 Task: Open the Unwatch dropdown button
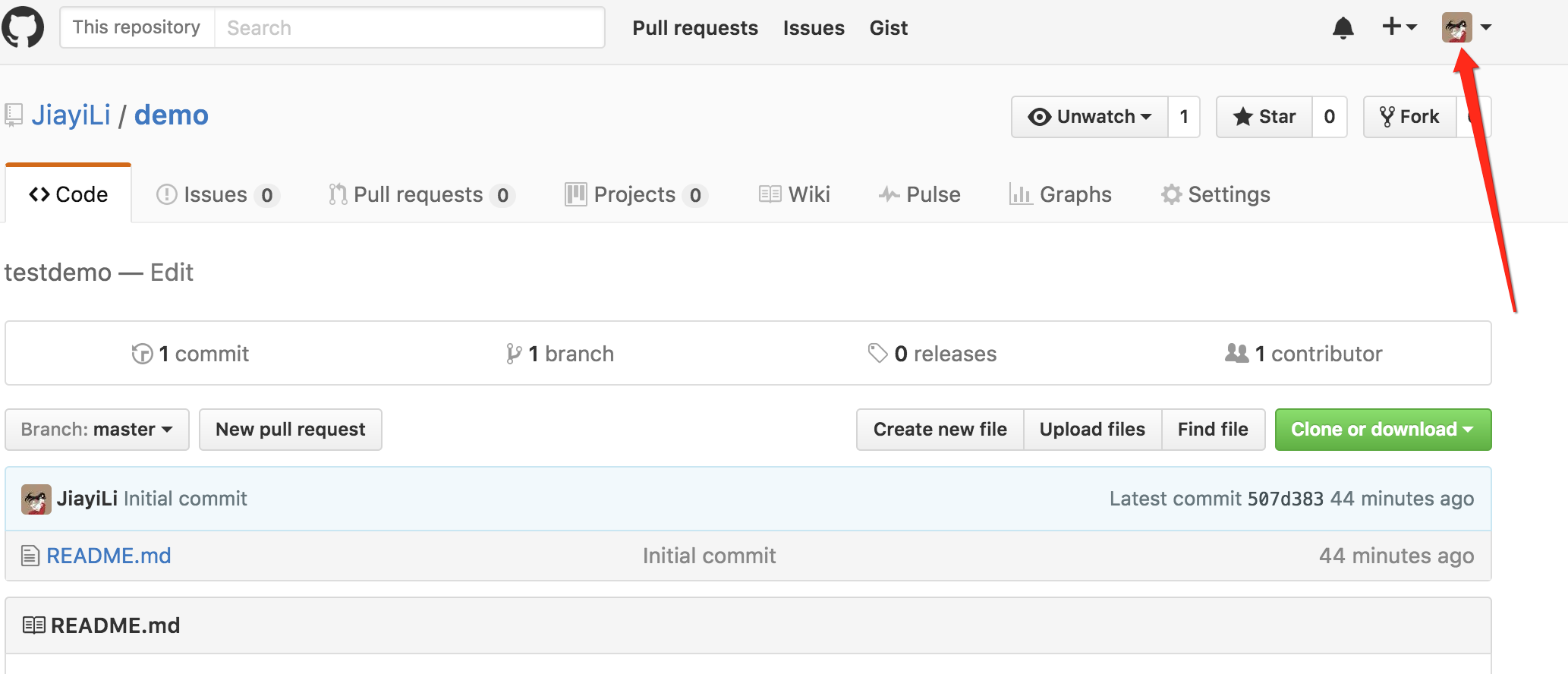pos(1090,117)
